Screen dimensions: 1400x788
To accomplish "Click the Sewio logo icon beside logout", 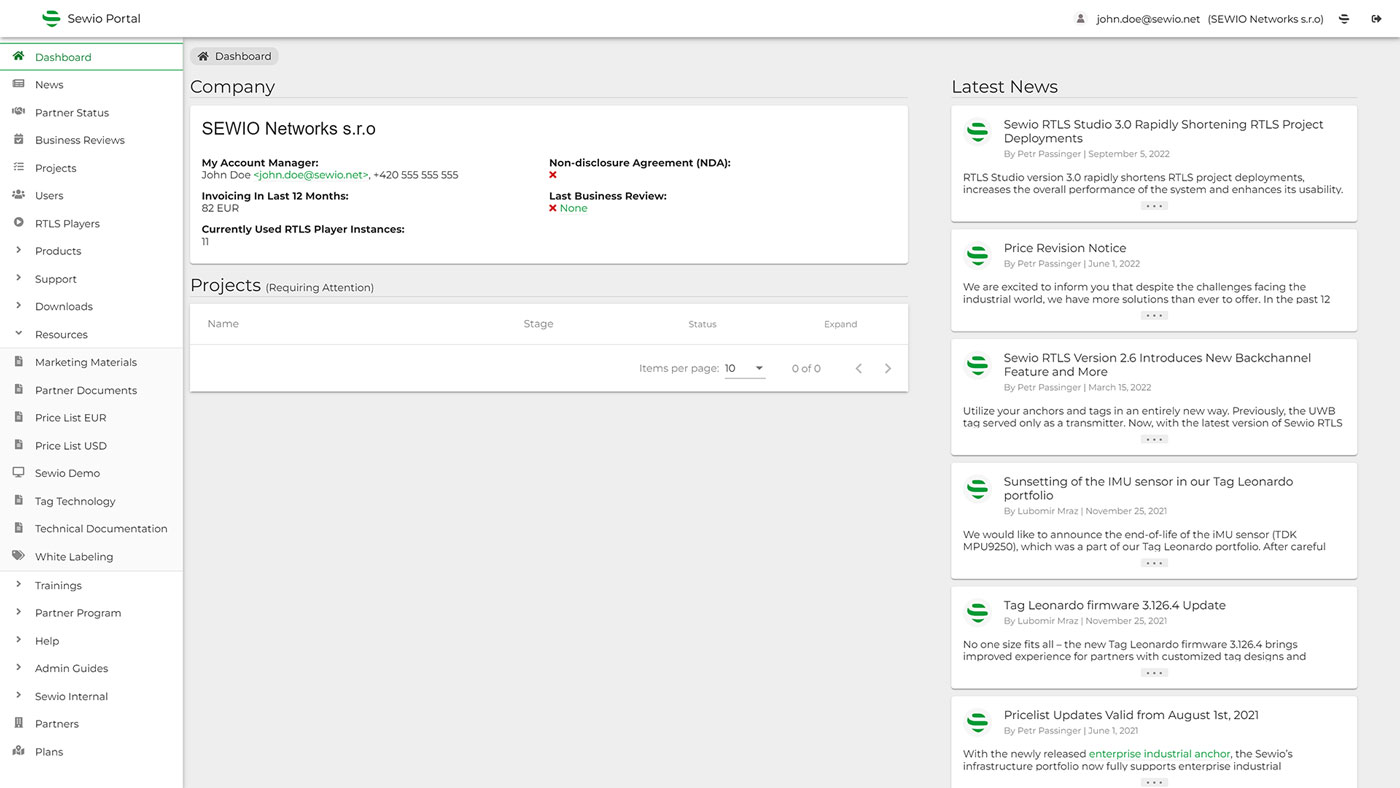I will pos(1345,19).
